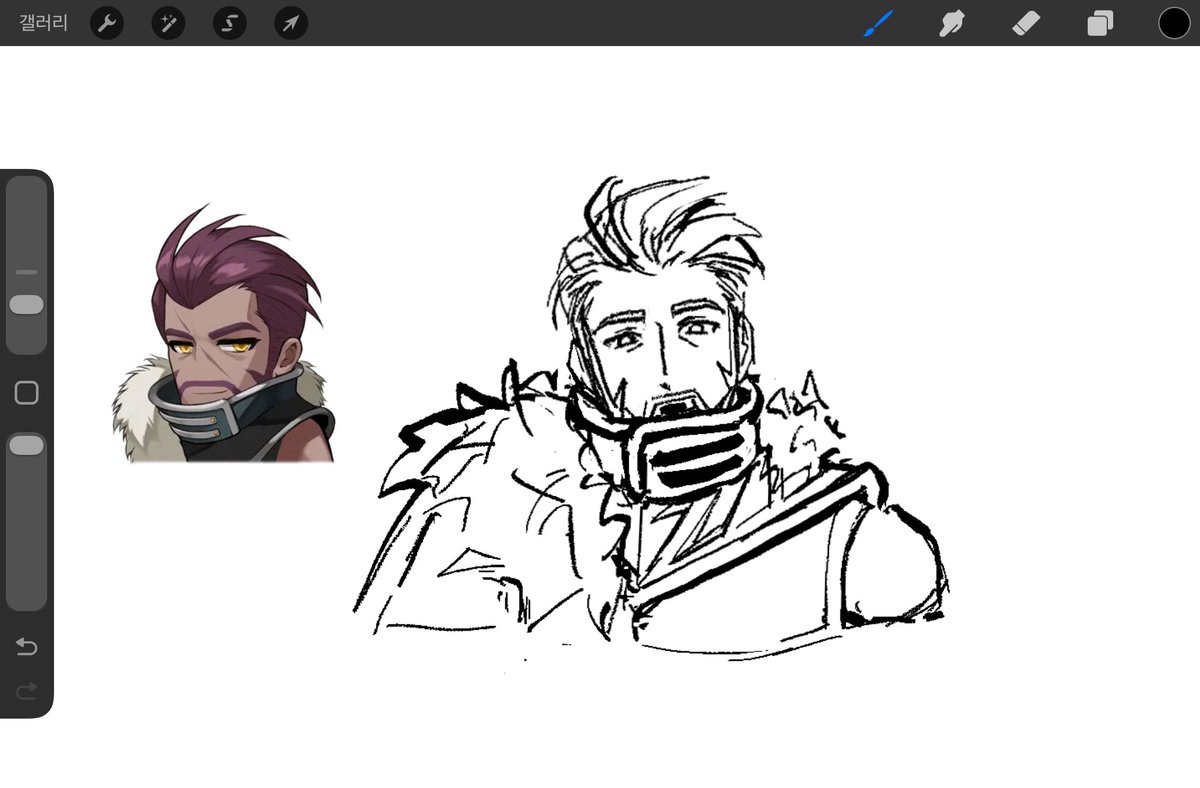Undo the last stroke with the undo arrow
The image size is (1200, 788).
pos(26,647)
